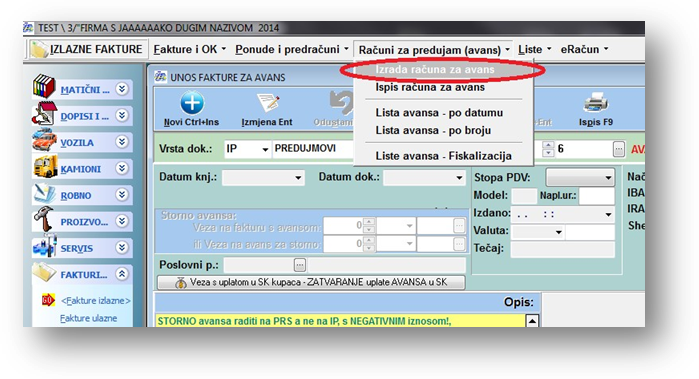Open the Izdano date-time dropdown
699x379 pixels.
pos(608,214)
